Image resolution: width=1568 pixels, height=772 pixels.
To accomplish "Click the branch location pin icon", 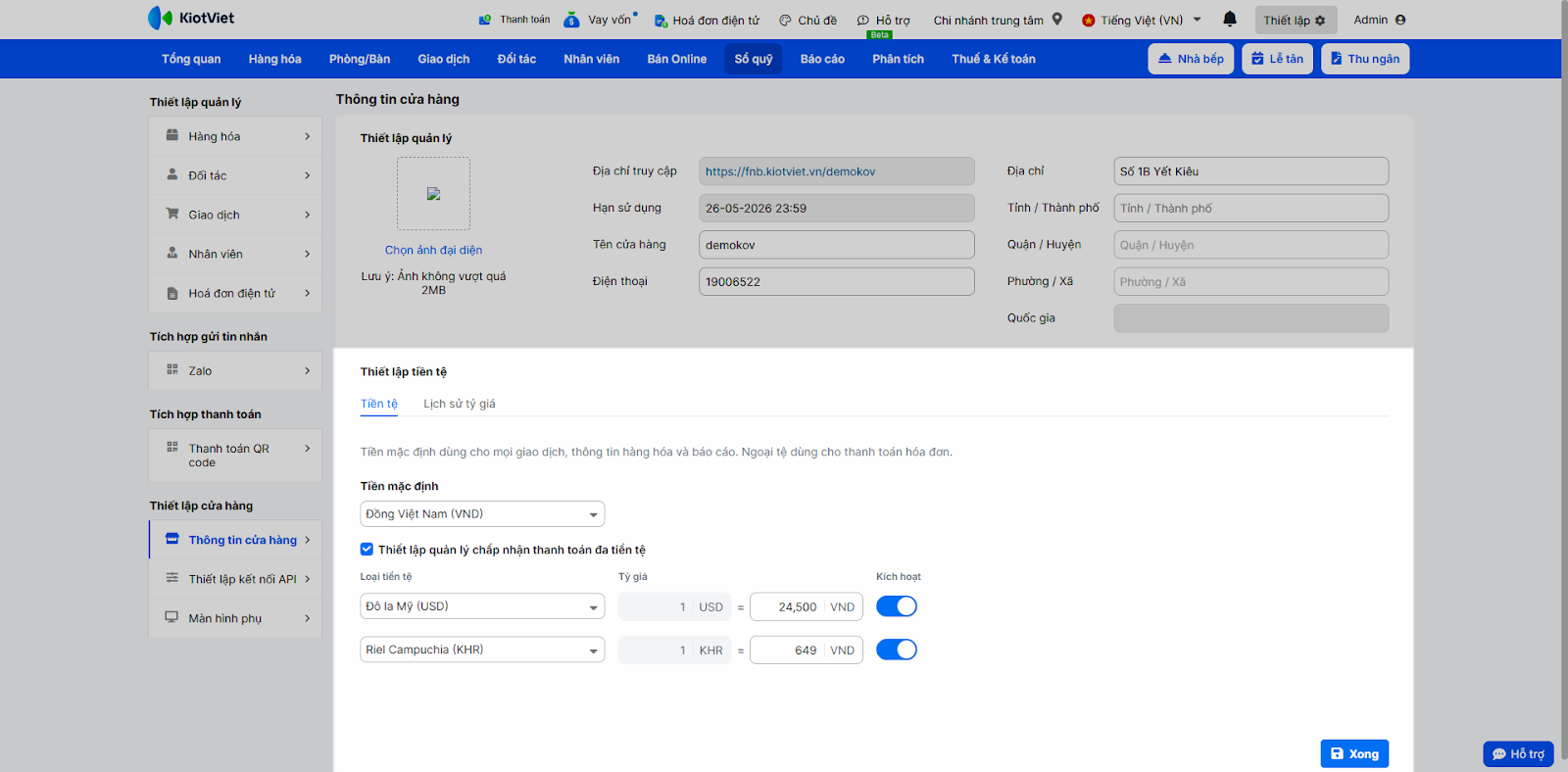I will click(x=1057, y=20).
